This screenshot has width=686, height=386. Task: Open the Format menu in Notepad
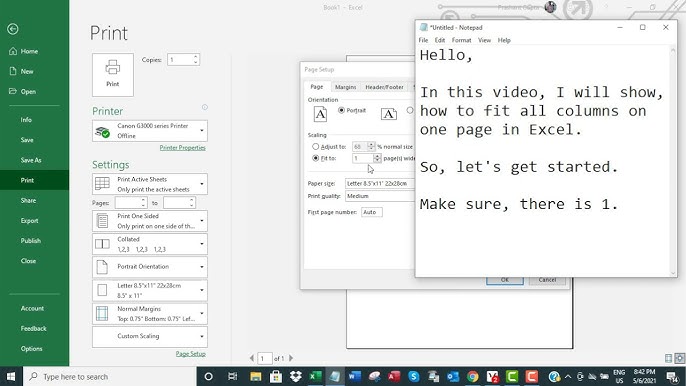pos(462,40)
